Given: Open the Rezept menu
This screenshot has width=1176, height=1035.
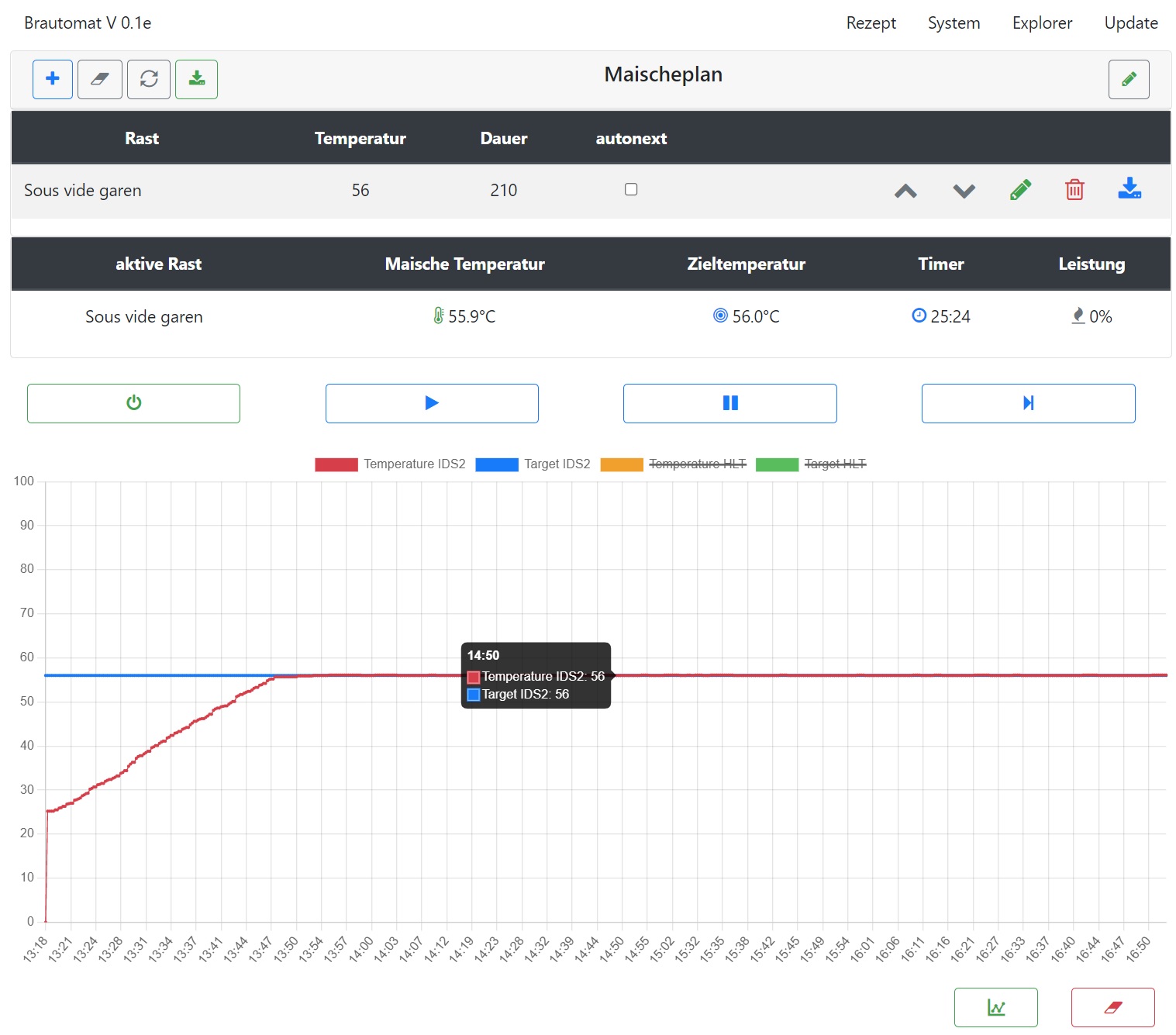Looking at the screenshot, I should [x=871, y=23].
